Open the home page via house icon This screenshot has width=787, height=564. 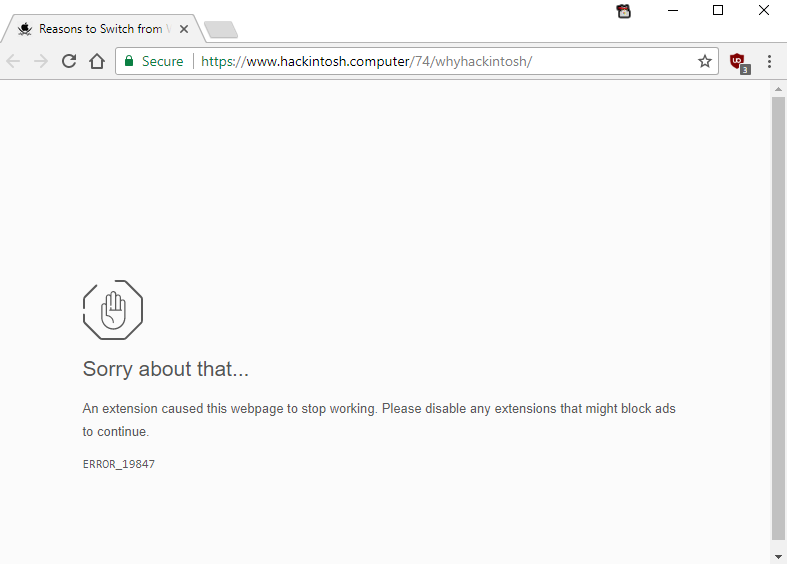point(97,61)
